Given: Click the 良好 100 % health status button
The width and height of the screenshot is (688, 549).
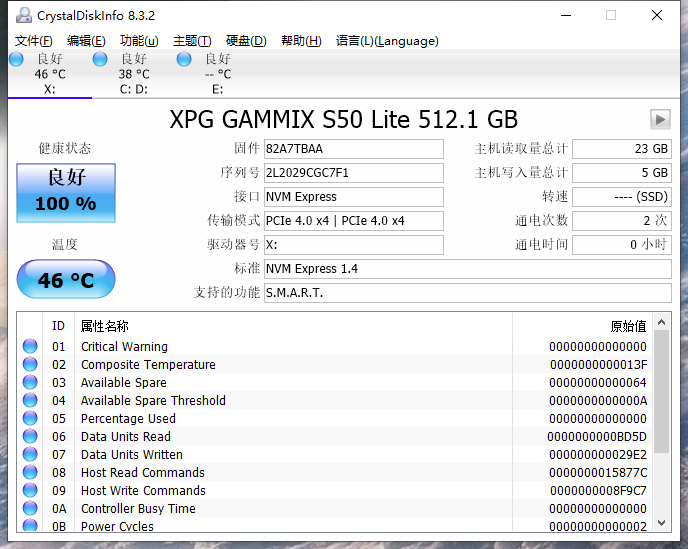Looking at the screenshot, I should 66,193.
